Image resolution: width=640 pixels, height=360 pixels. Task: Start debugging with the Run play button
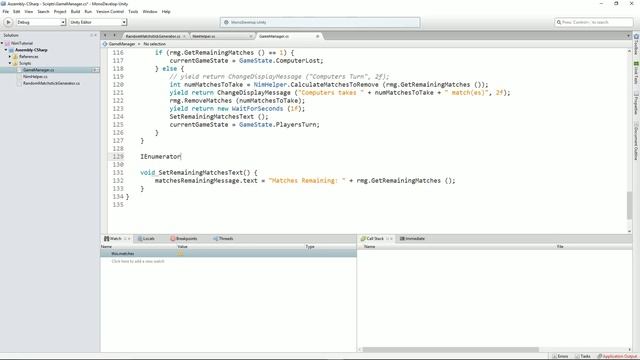click(x=8, y=22)
